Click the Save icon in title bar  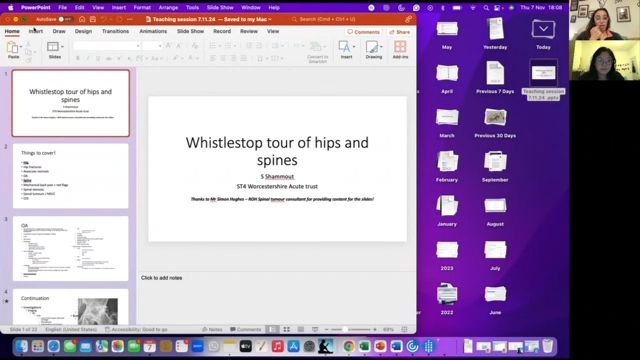point(93,19)
